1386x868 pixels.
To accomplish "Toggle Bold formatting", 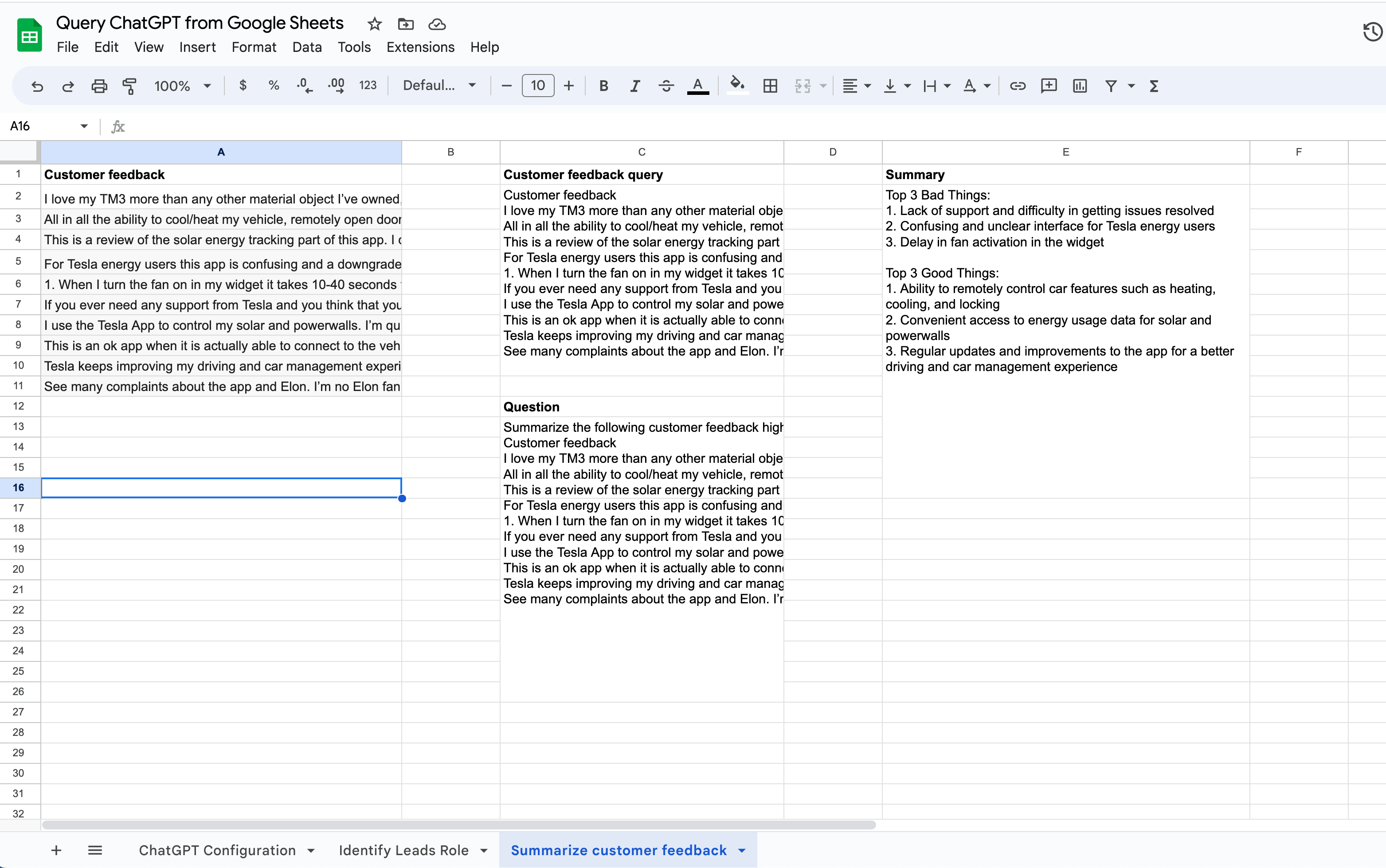I will [x=603, y=86].
